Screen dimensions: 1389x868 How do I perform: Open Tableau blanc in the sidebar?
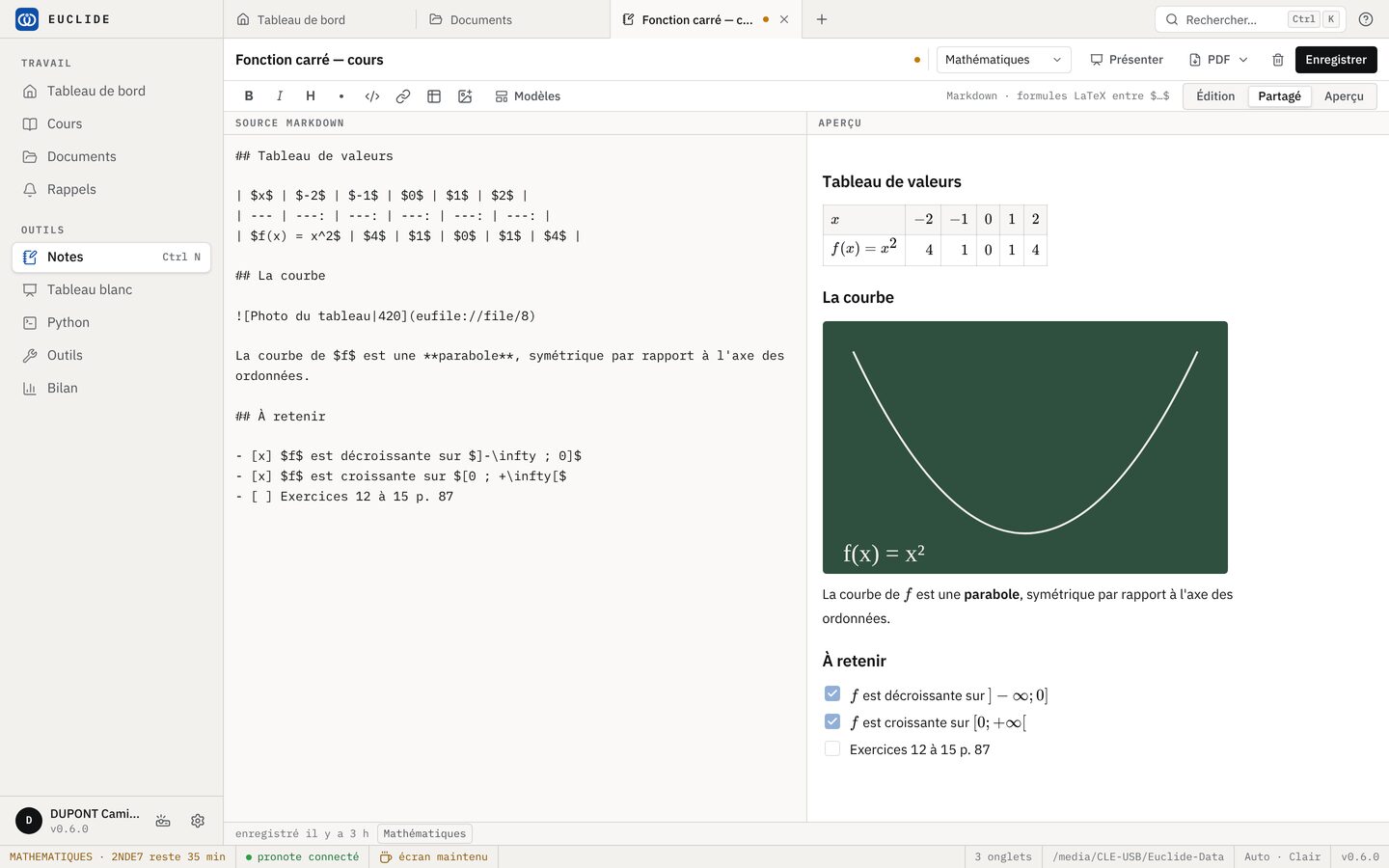click(112, 289)
